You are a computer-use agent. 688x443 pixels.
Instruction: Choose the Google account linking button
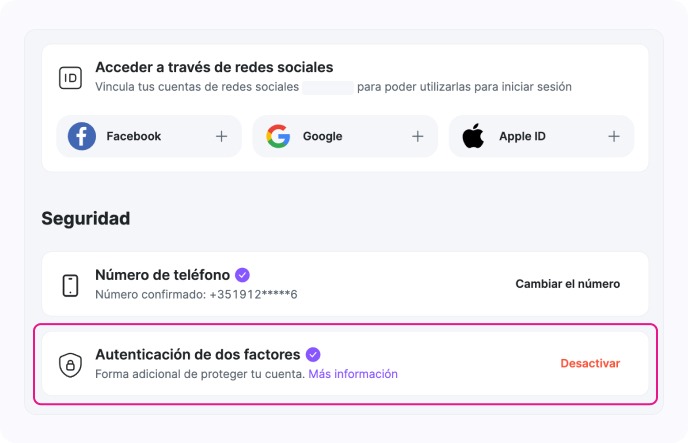(x=345, y=136)
